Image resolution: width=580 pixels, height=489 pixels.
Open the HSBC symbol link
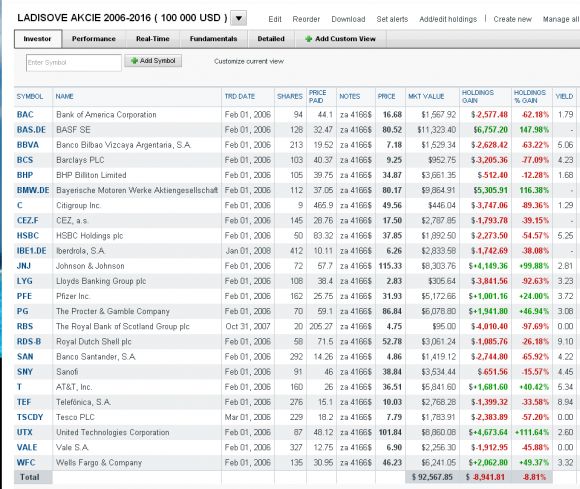point(28,236)
